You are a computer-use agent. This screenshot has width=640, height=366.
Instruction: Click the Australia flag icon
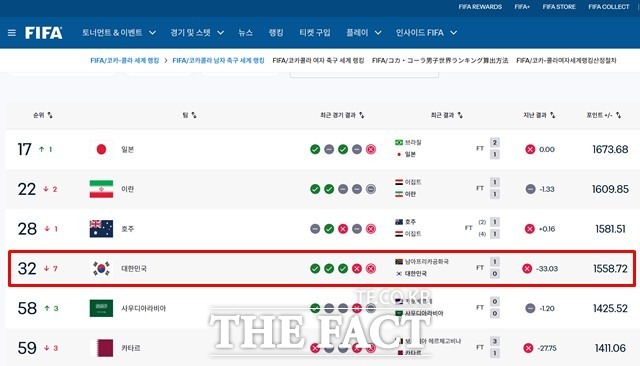point(101,228)
